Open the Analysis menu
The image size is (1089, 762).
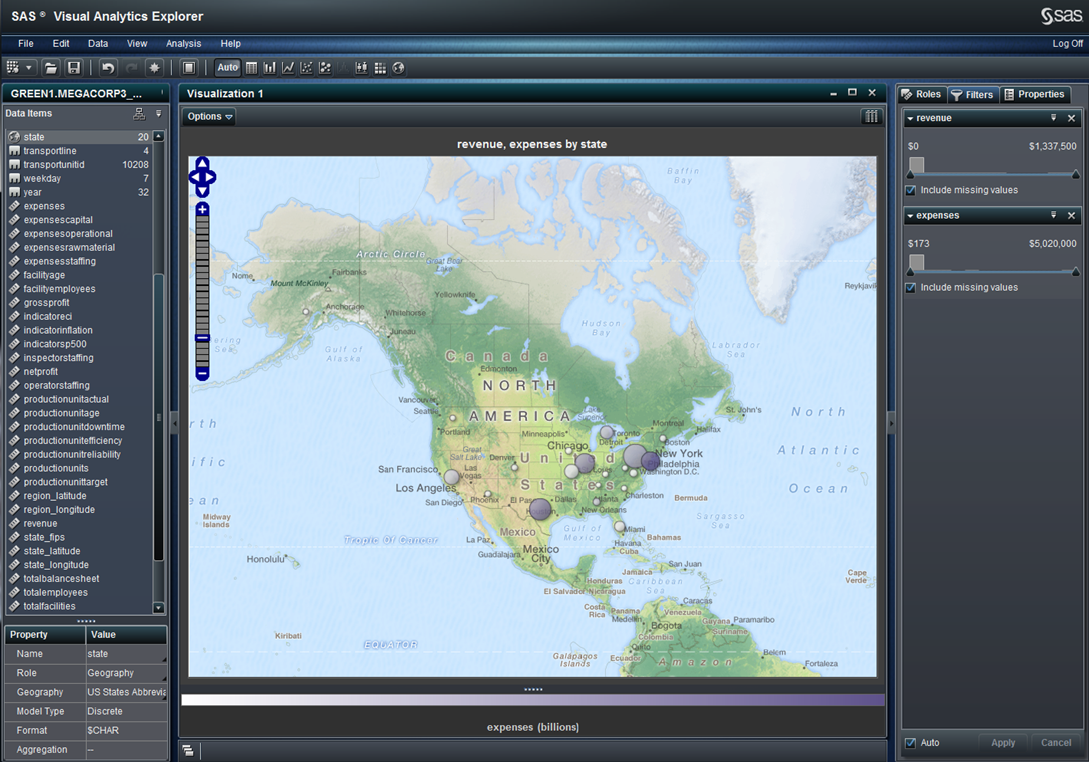[x=183, y=44]
